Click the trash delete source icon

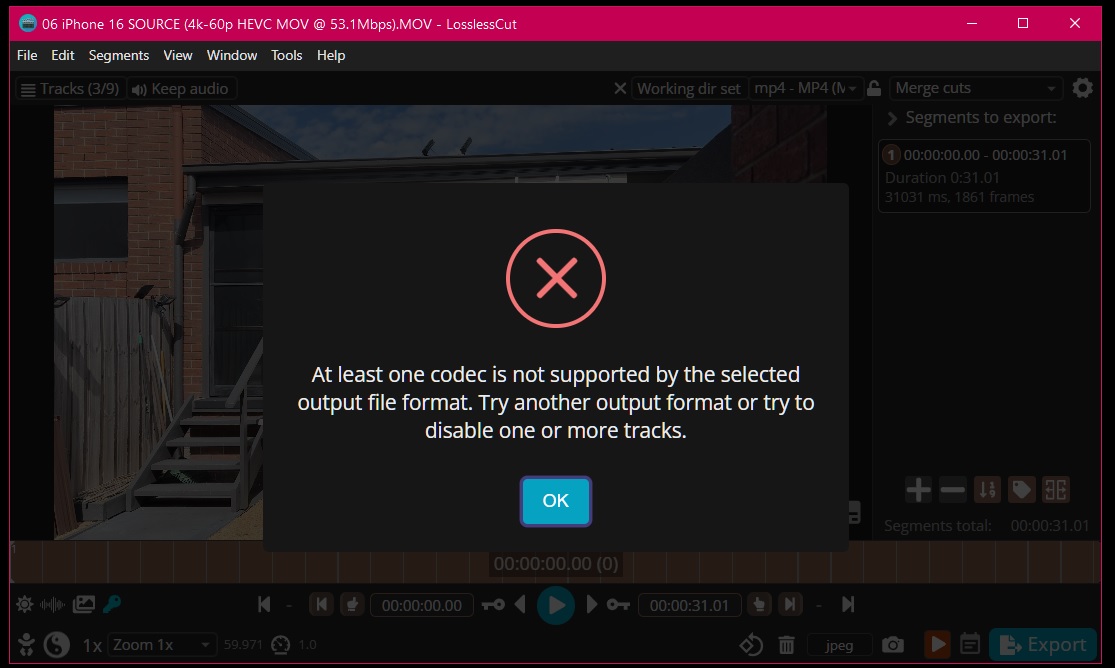(786, 645)
